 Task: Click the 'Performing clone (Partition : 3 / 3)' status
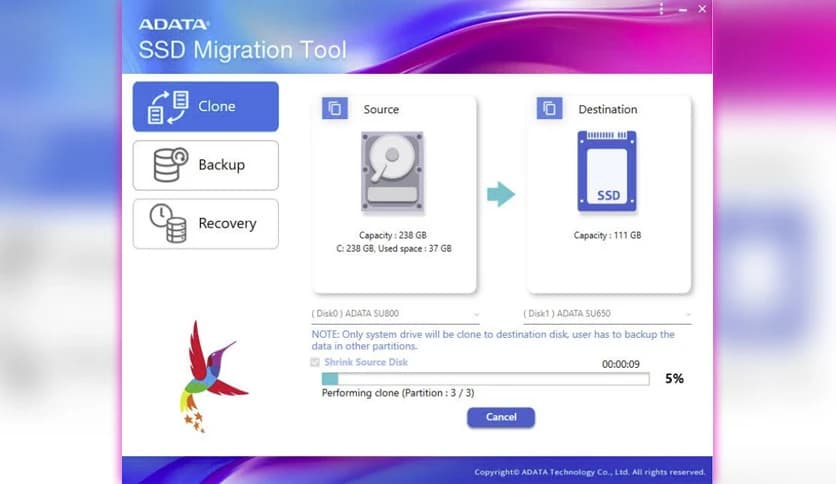pyautogui.click(x=398, y=393)
